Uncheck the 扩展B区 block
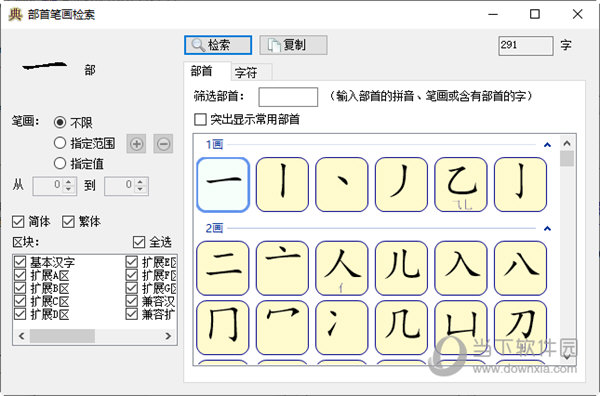The height and width of the screenshot is (396, 600). point(20,288)
